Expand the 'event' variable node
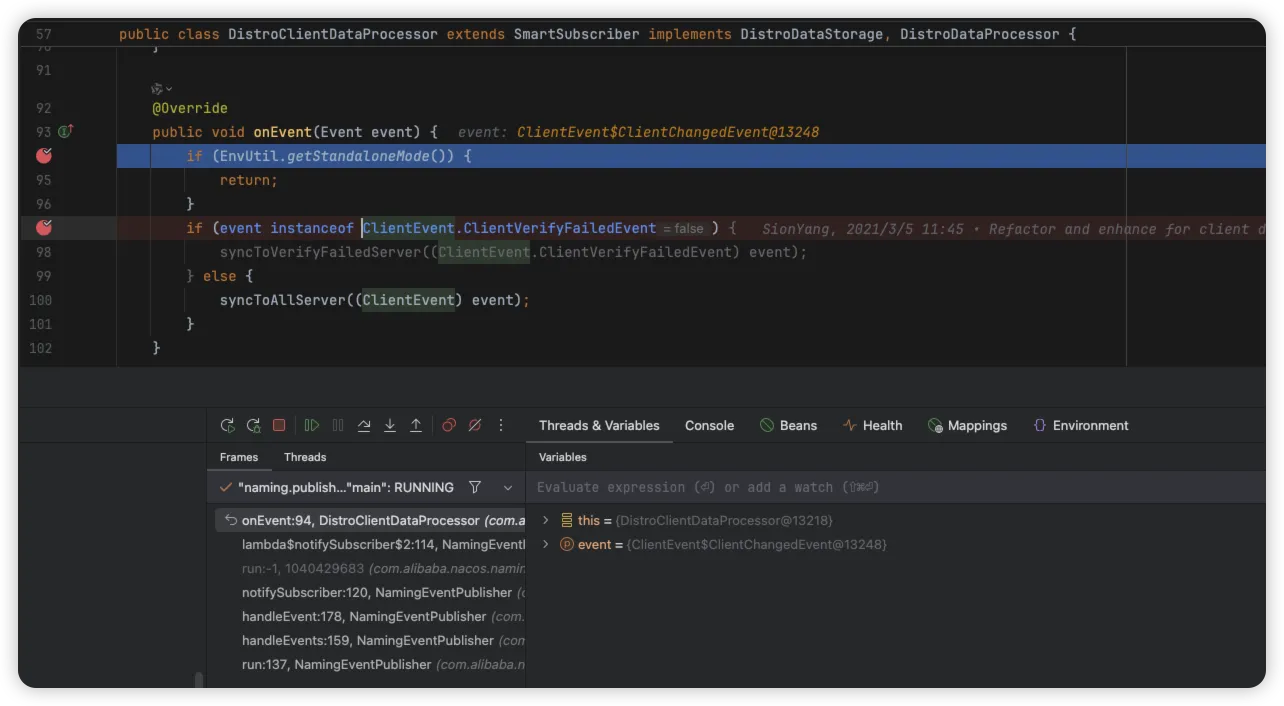The height and width of the screenshot is (706, 1284). click(546, 544)
